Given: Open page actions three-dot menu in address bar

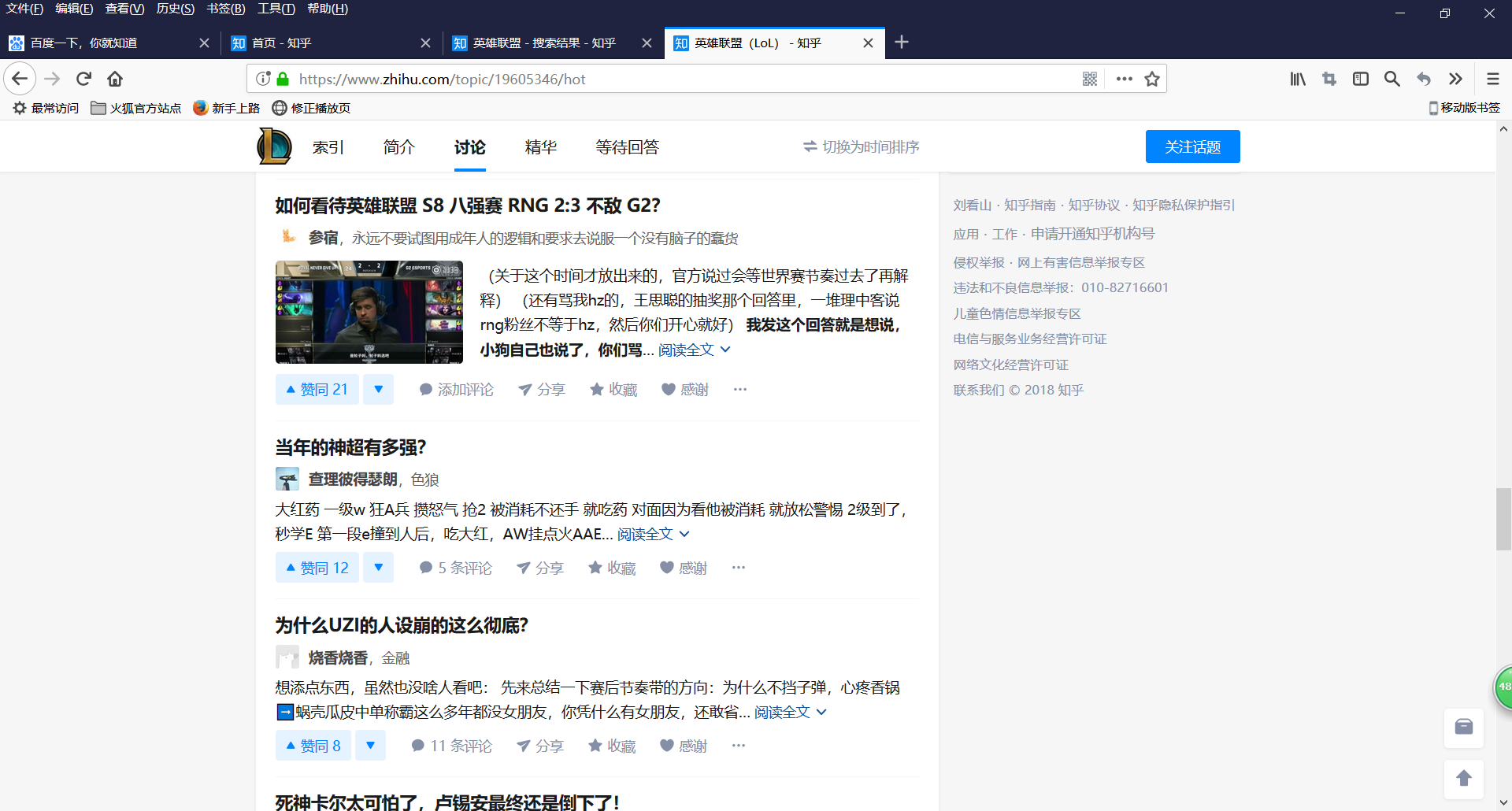Looking at the screenshot, I should pyautogui.click(x=1125, y=79).
